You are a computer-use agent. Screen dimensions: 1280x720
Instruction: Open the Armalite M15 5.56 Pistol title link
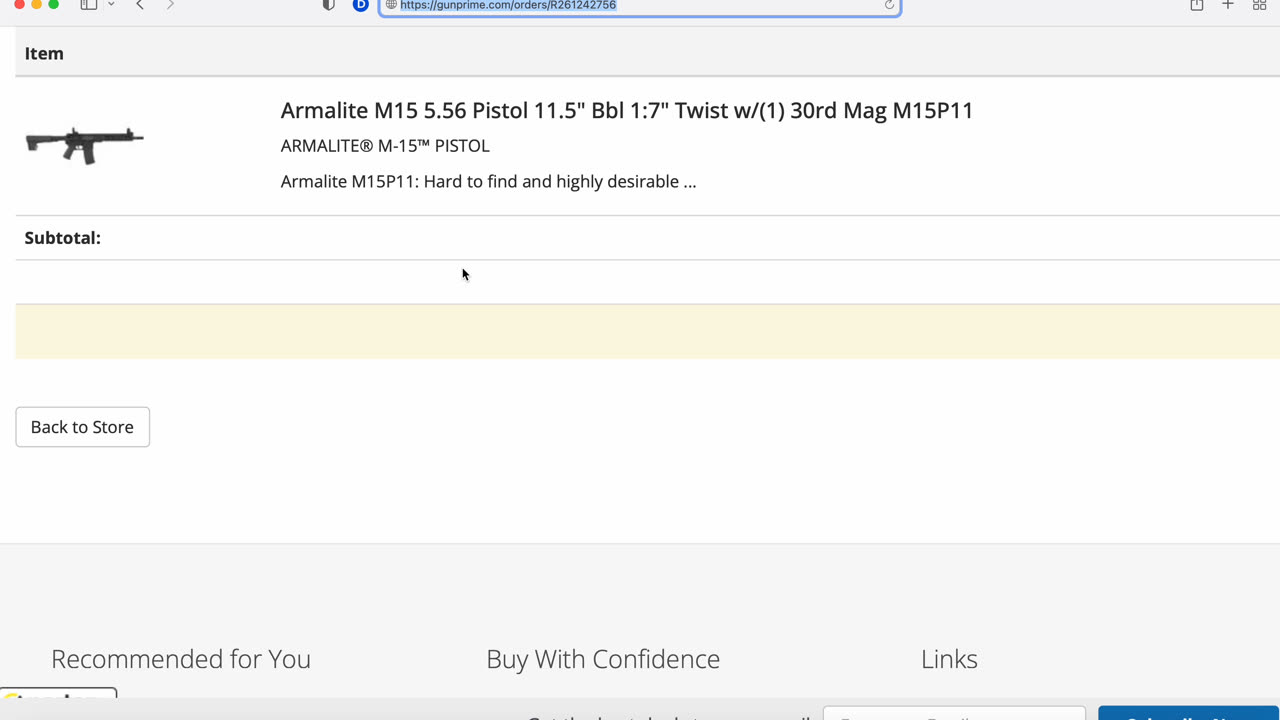627,110
